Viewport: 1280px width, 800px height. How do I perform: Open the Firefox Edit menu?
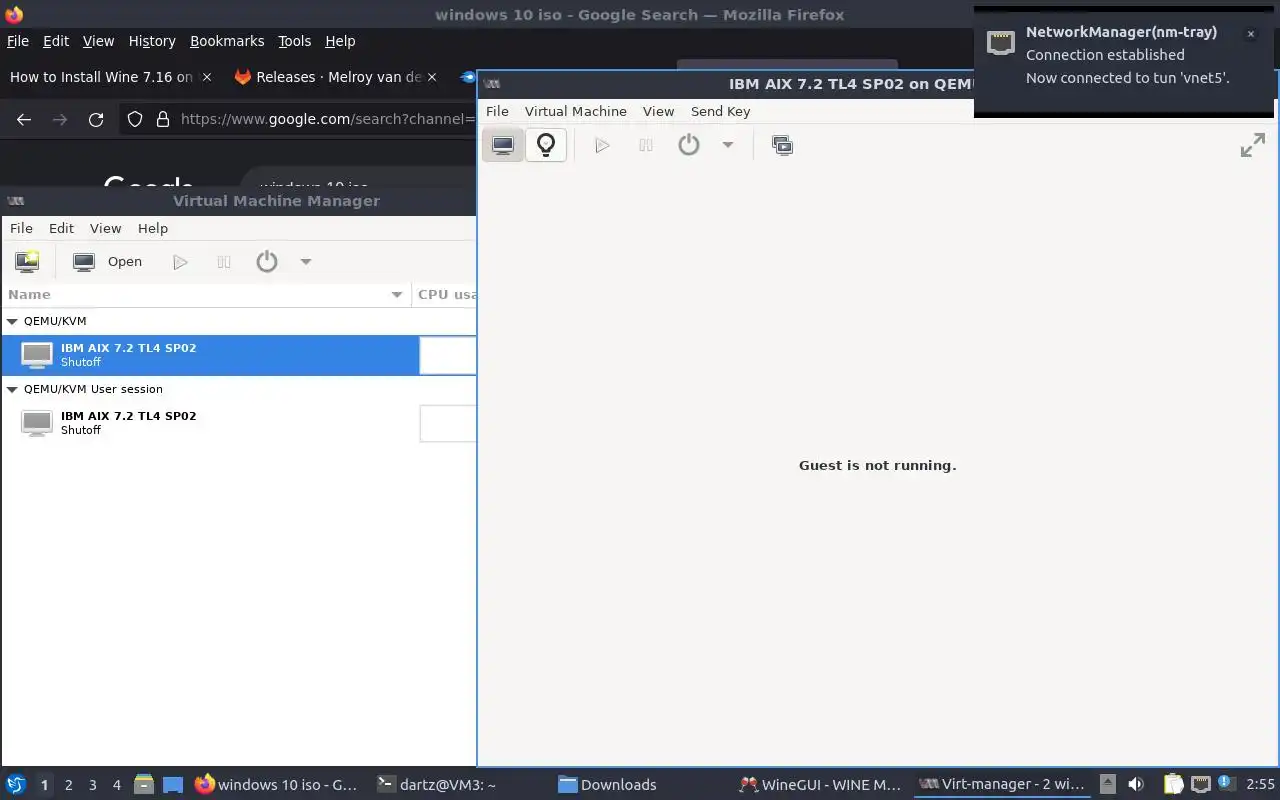(56, 41)
